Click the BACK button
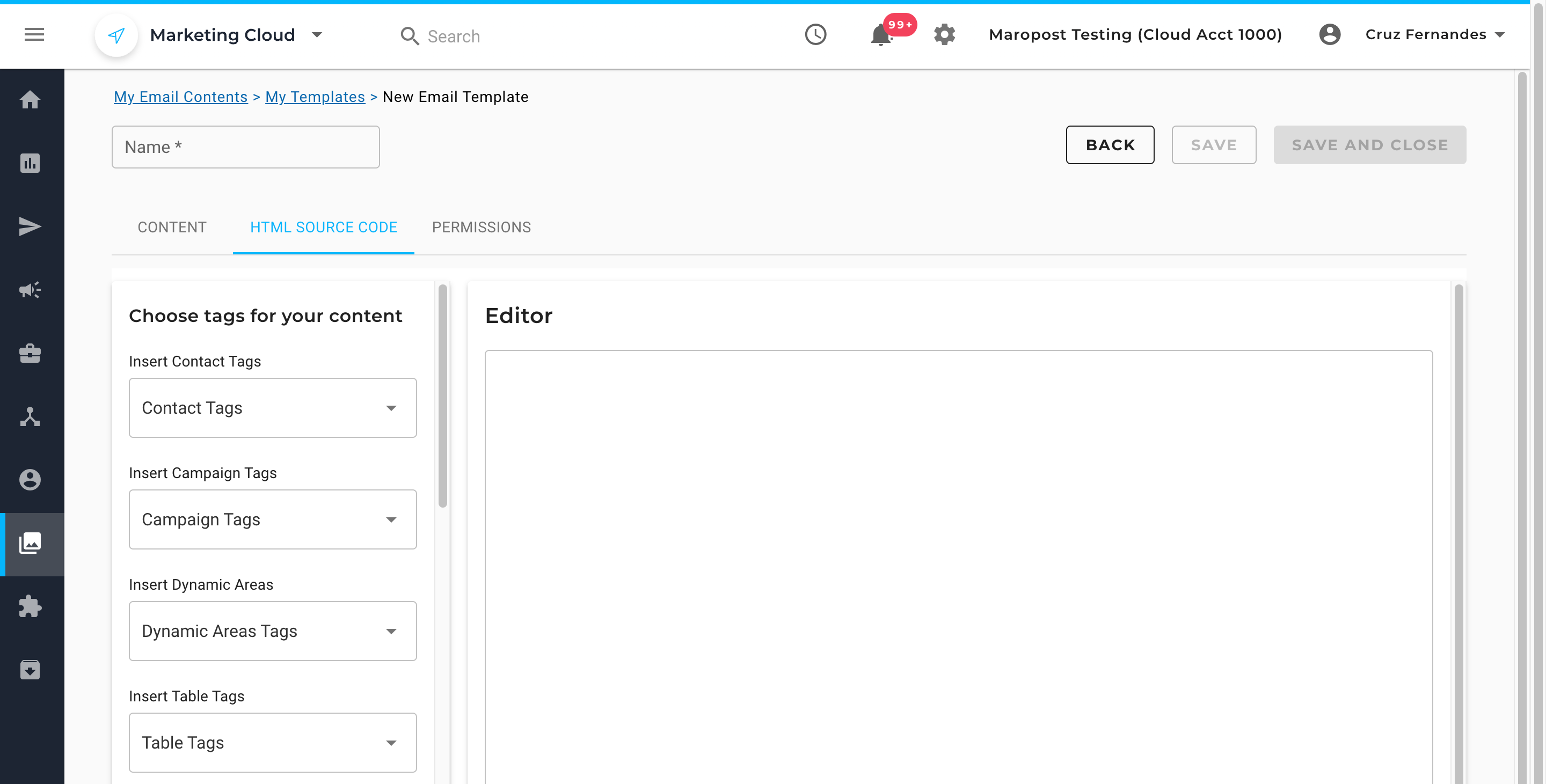 (1110, 145)
